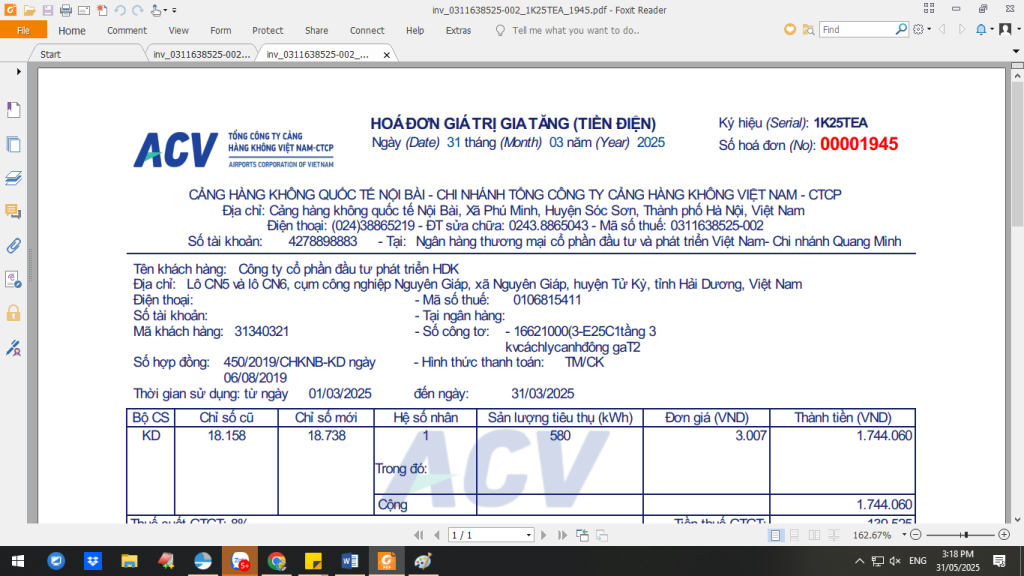Go to first page button

419,535
